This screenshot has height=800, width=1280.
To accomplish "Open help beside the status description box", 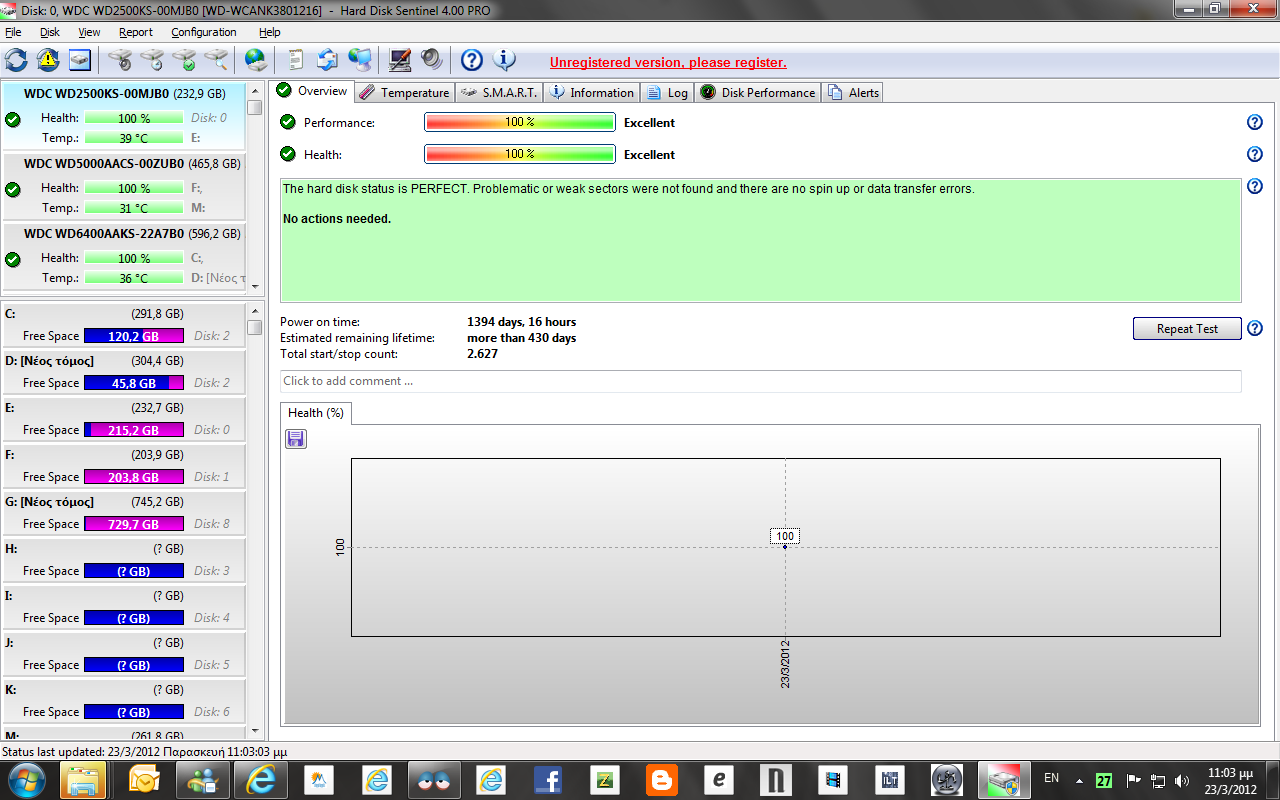I will click(x=1255, y=186).
